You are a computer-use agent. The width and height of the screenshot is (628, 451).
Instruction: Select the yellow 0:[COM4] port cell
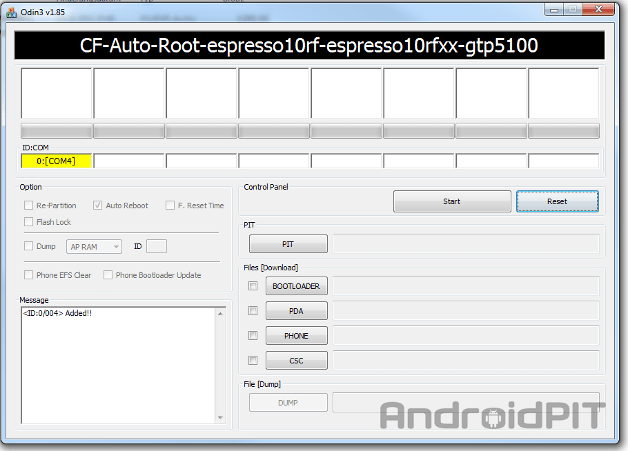(56, 161)
